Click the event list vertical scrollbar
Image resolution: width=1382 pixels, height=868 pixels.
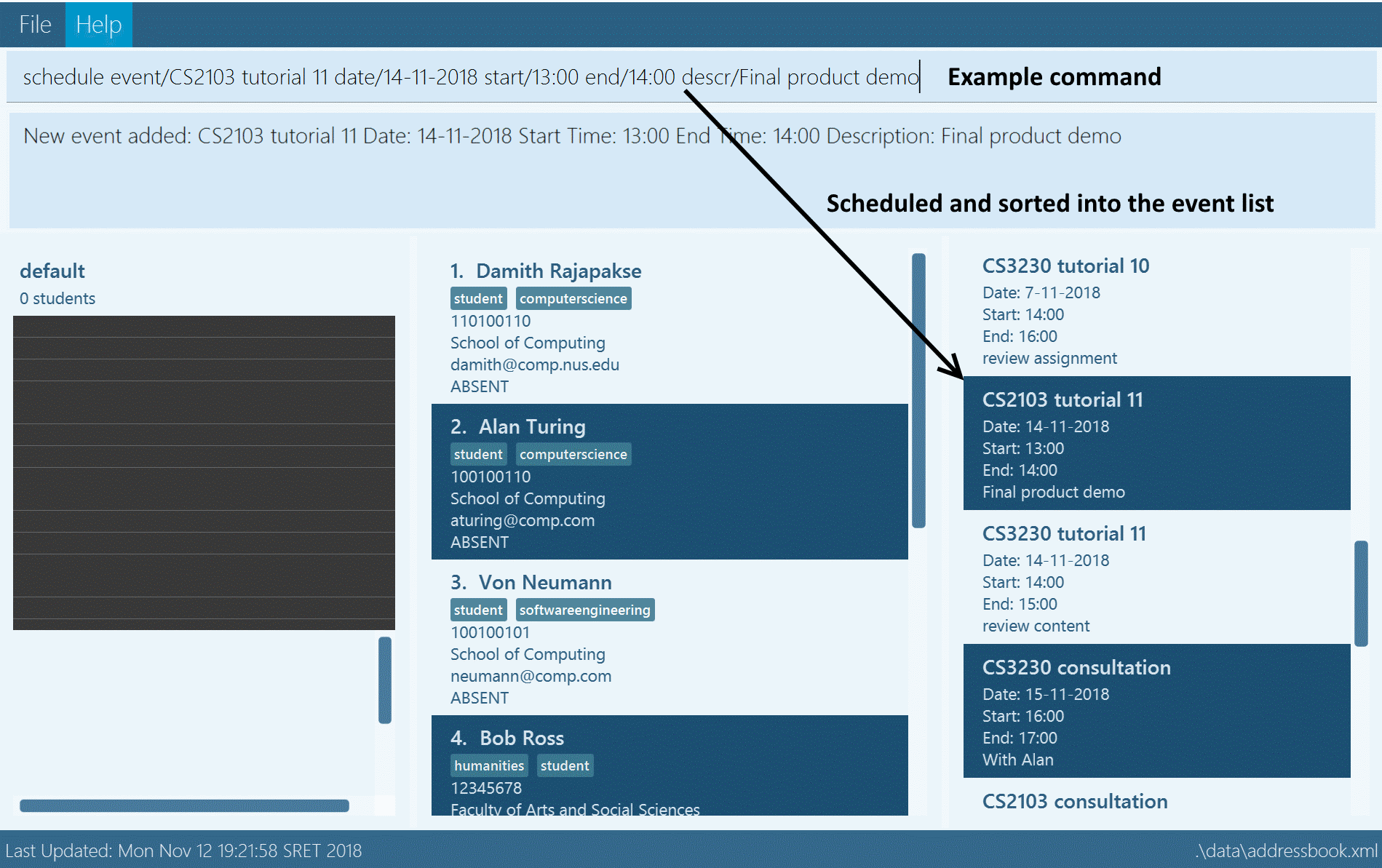tap(1361, 593)
